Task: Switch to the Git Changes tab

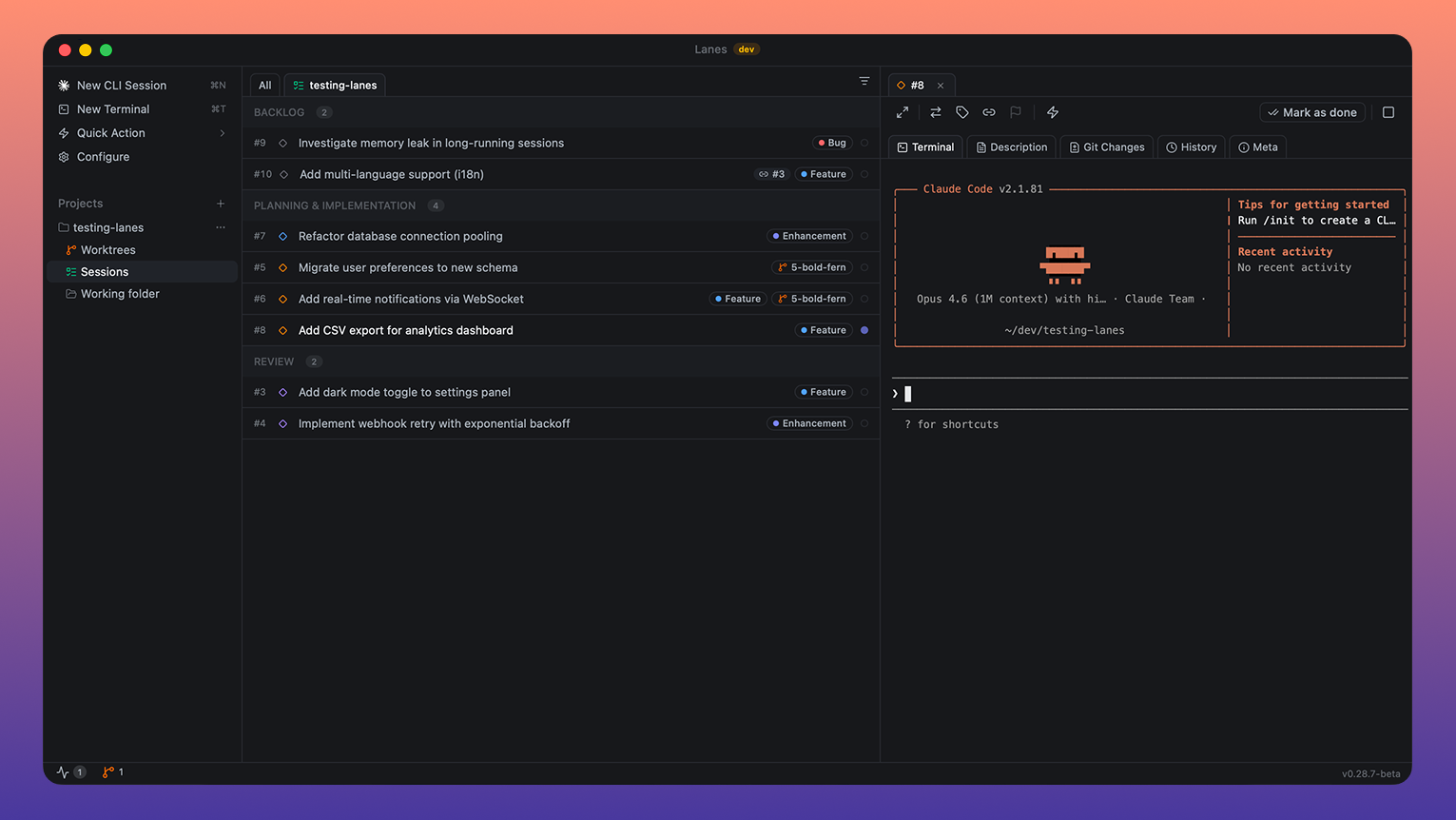Action: coord(1107,147)
